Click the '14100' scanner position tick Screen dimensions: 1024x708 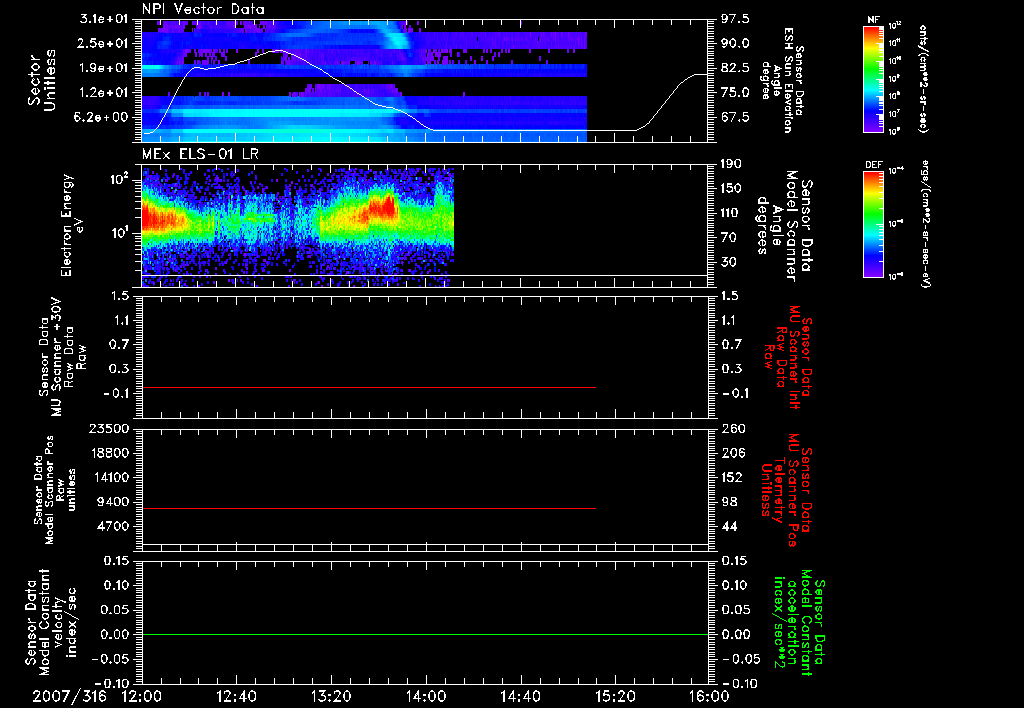coord(108,477)
